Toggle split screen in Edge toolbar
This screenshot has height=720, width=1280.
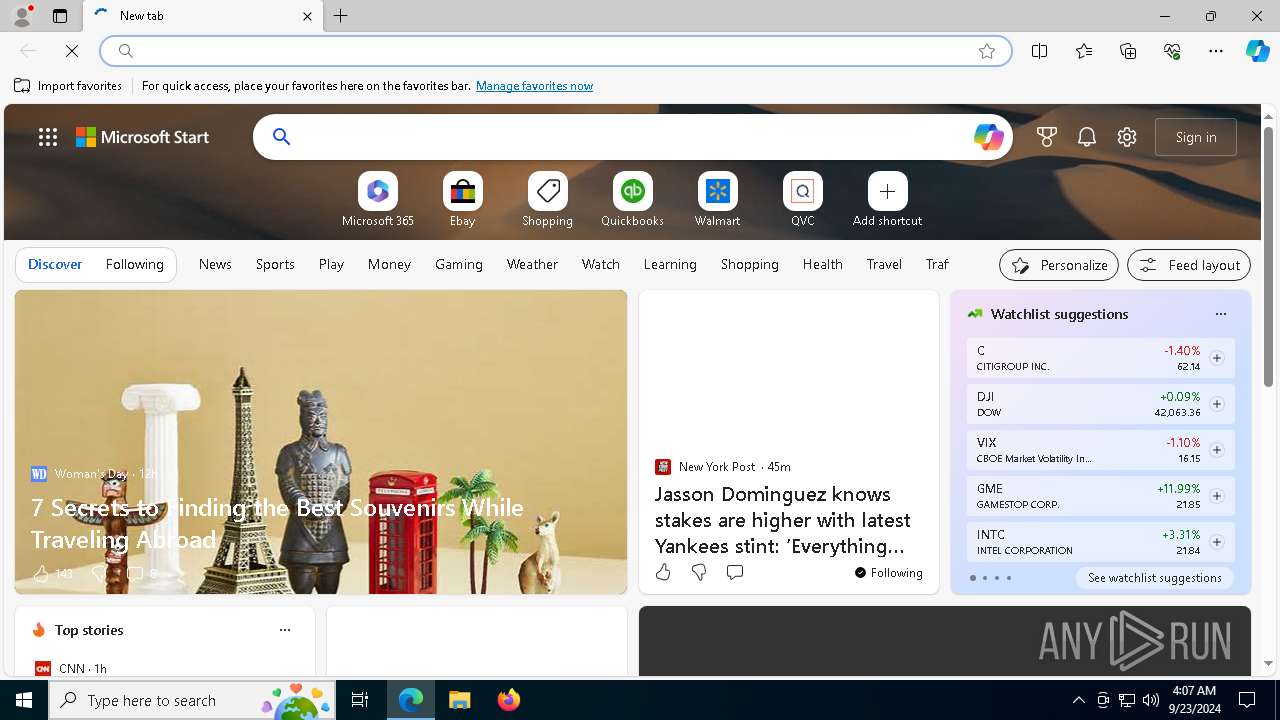[x=1039, y=51]
